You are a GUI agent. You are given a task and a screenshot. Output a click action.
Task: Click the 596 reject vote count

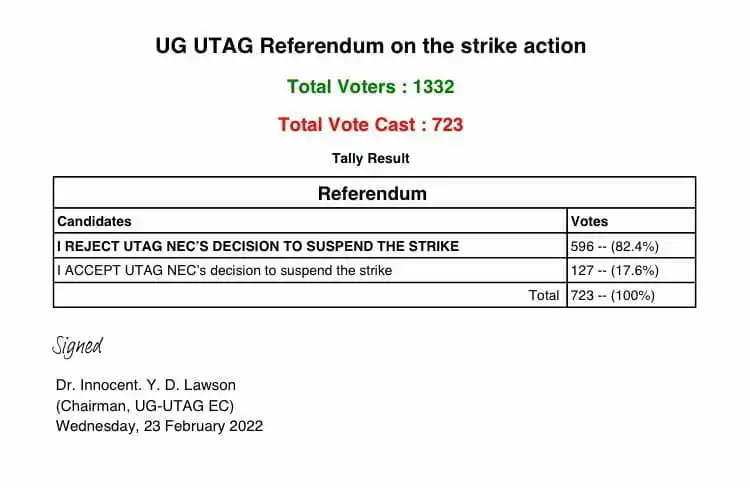coord(583,246)
